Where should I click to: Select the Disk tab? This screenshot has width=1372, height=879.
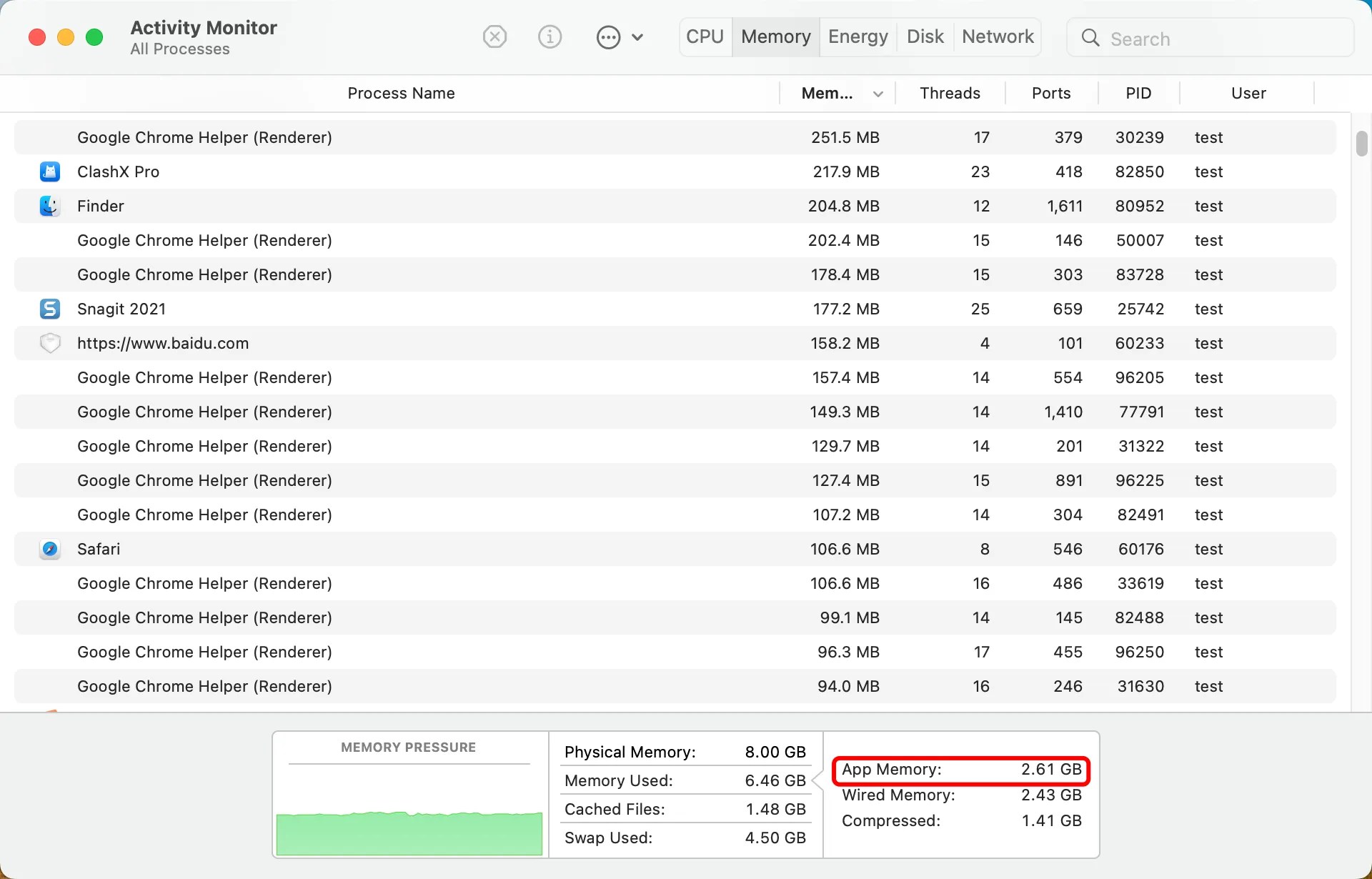[925, 36]
